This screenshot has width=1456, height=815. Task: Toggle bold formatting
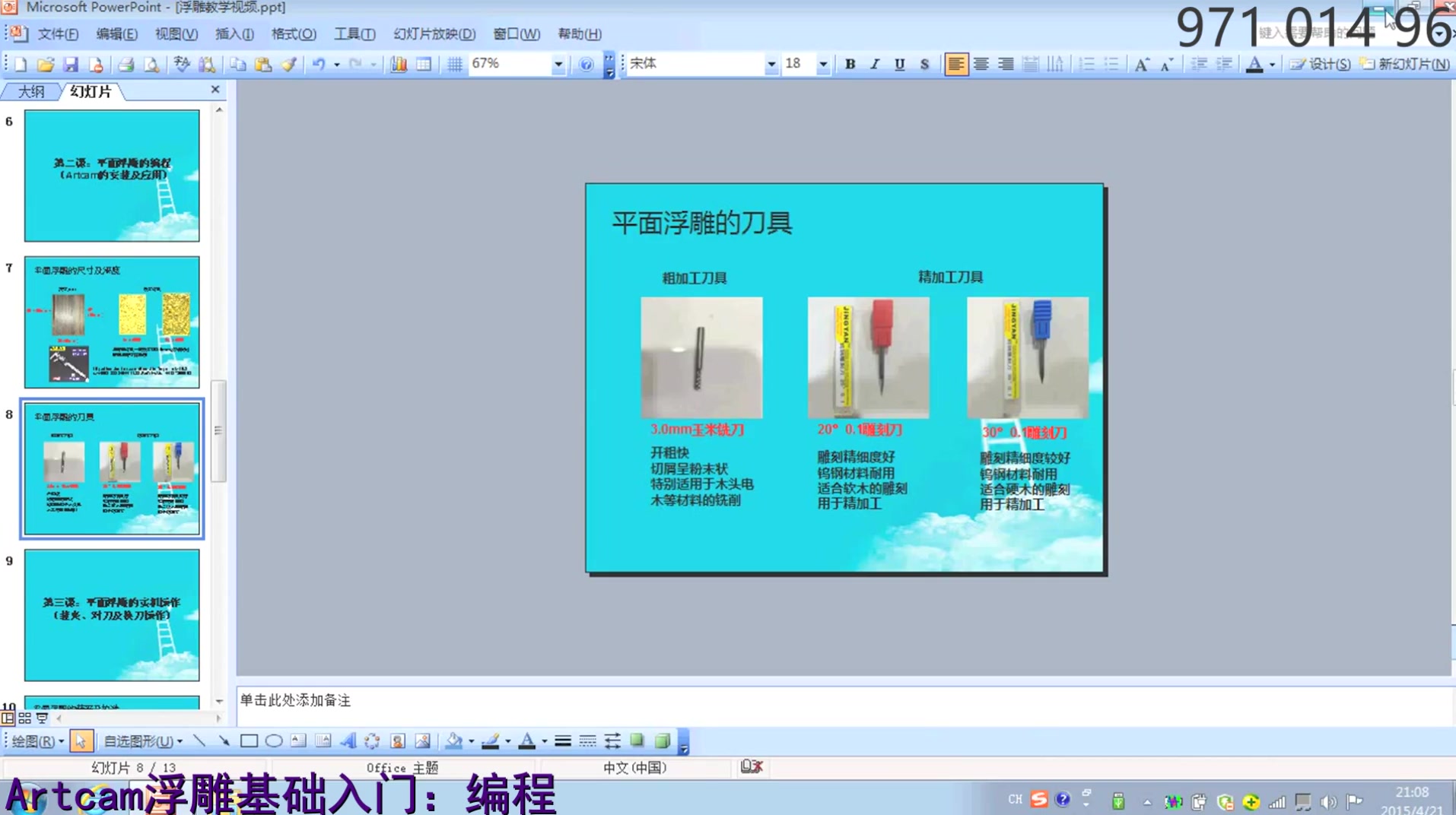point(850,64)
